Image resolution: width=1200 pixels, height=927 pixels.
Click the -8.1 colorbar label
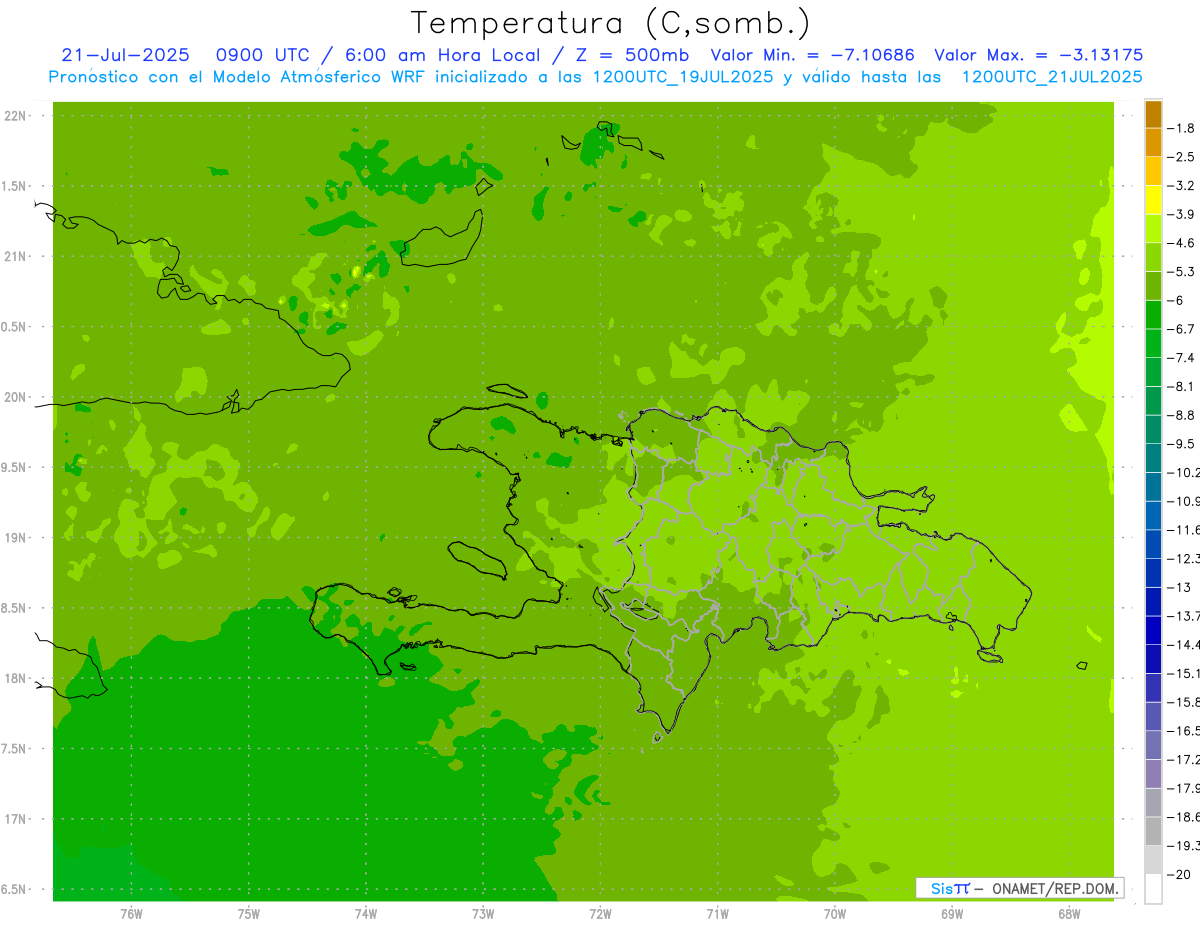[x=1182, y=386]
